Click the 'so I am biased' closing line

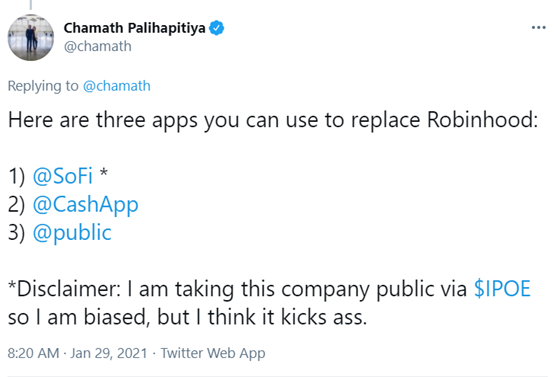(187, 317)
